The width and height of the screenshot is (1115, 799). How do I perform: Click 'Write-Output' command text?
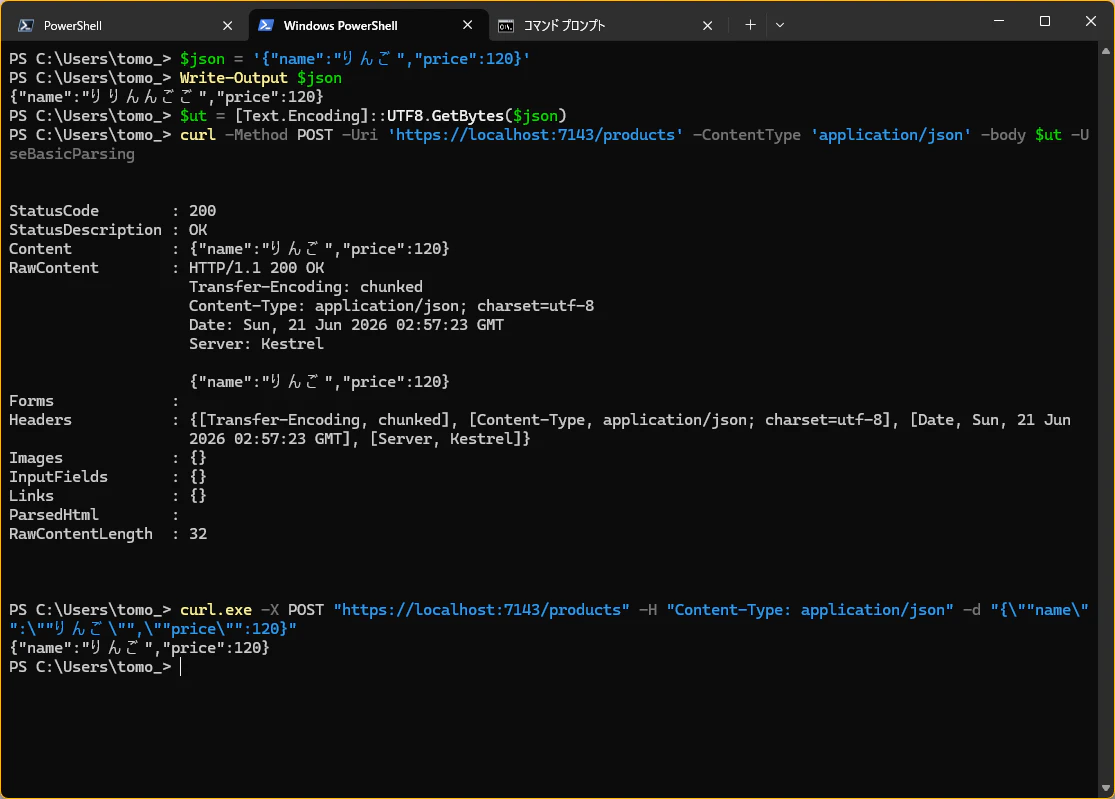233,78
